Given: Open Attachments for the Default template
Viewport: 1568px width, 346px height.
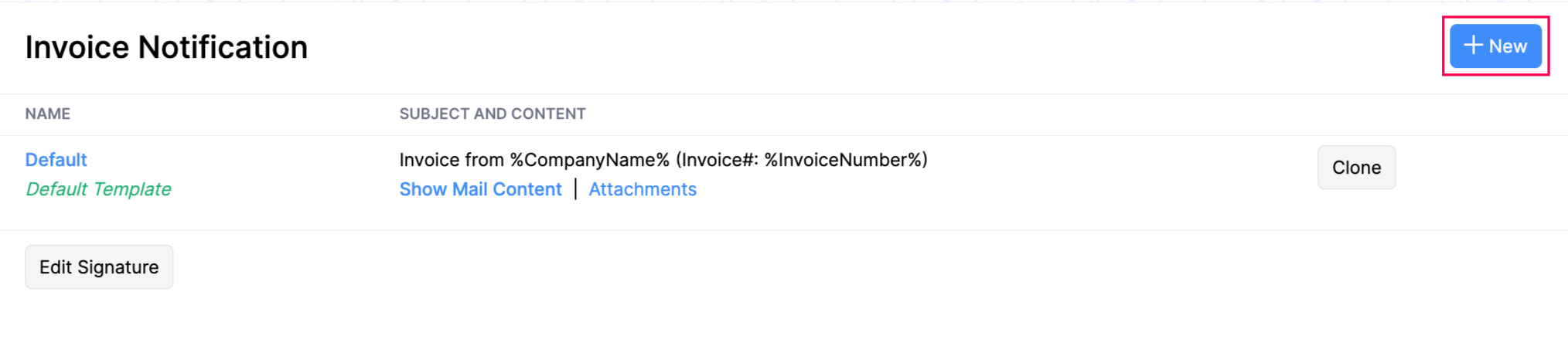Looking at the screenshot, I should [643, 189].
